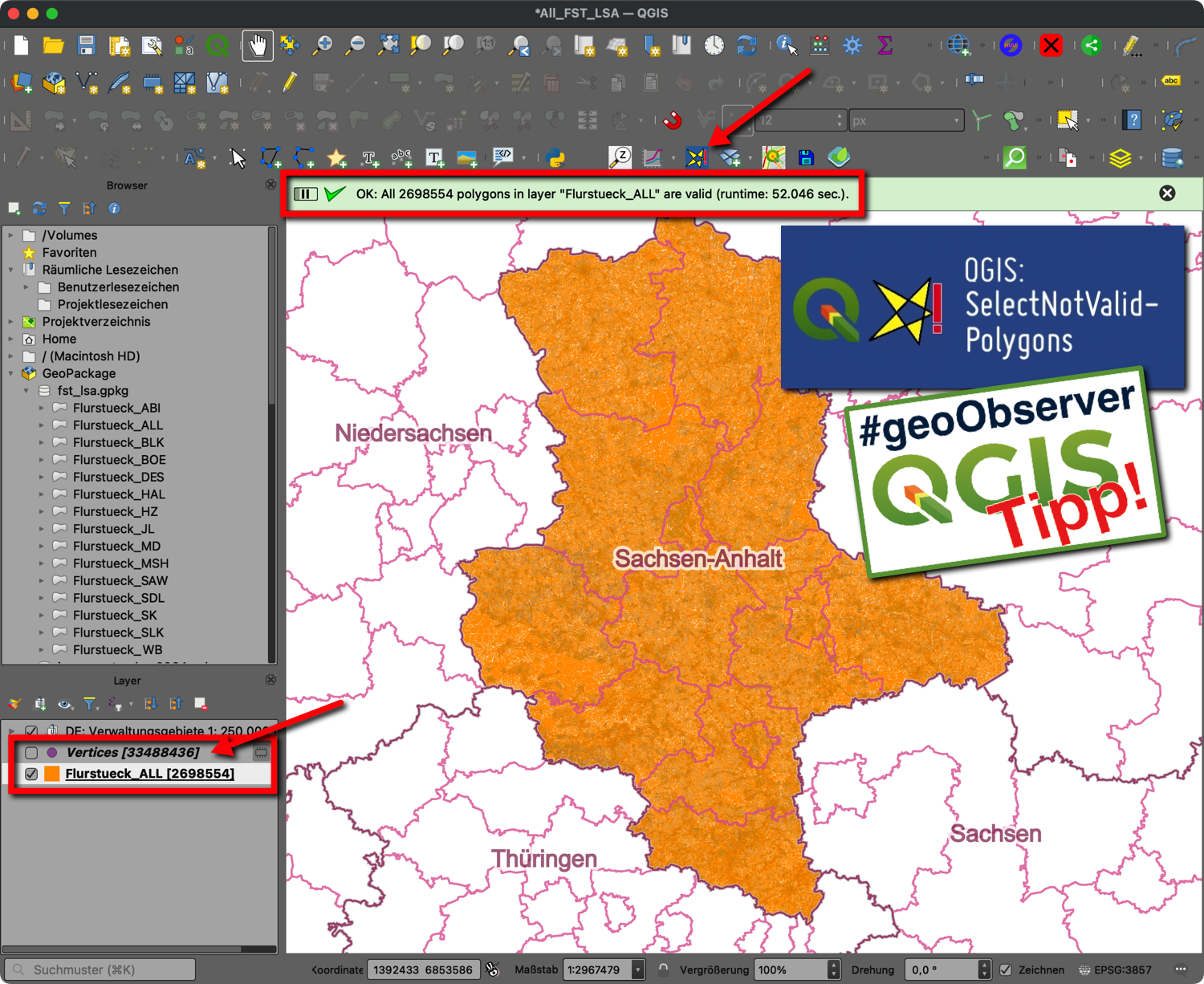This screenshot has height=984, width=1204.
Task: Click the Zoom Full extent icon
Action: point(388,46)
